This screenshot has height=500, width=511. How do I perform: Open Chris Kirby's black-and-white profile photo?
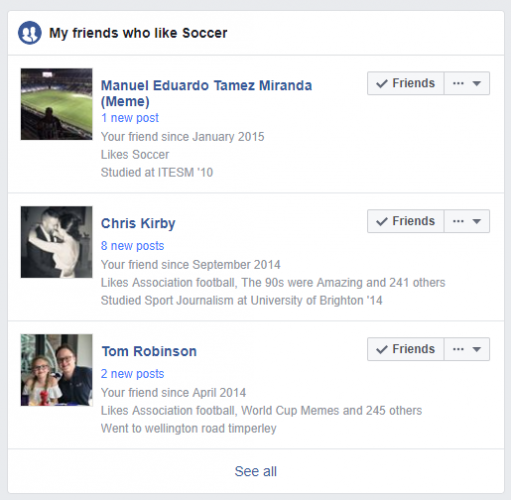(x=57, y=242)
